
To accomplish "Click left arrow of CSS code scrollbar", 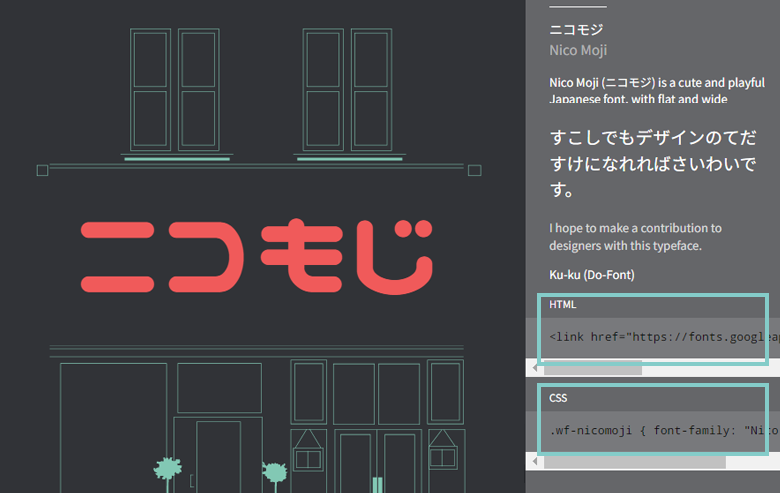I will (x=535, y=461).
